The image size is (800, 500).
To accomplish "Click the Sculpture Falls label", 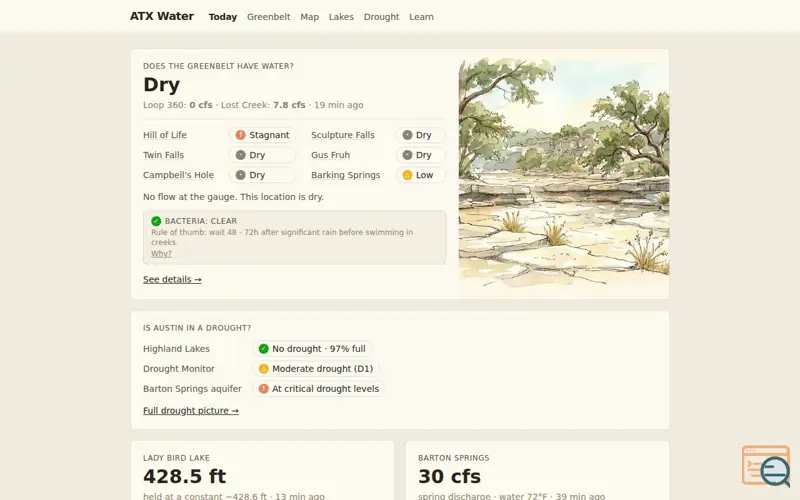I will [x=343, y=135].
